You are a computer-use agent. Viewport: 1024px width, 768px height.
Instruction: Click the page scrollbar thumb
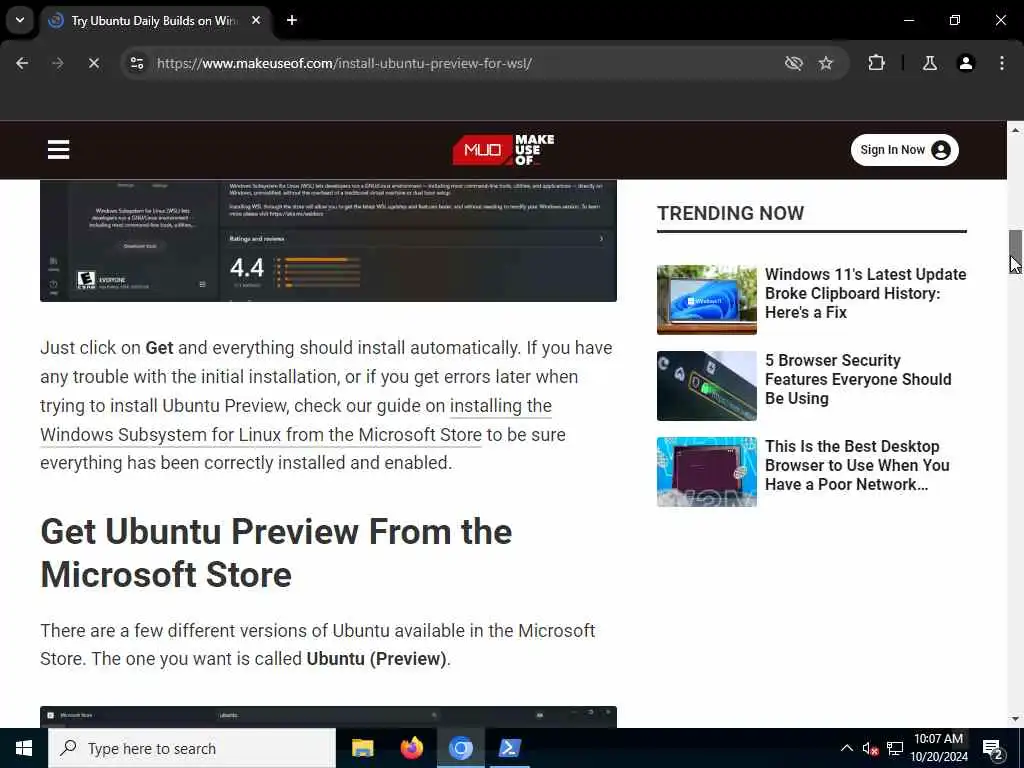(1015, 252)
